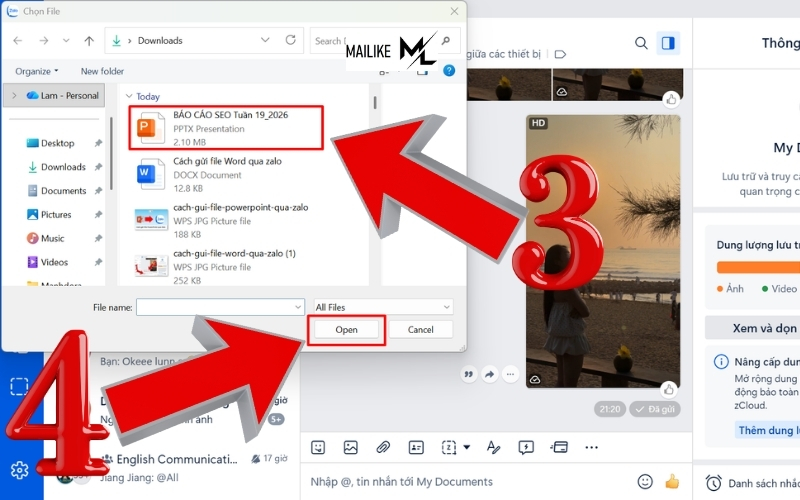Open Zalo settings gear icon
This screenshot has width=800, height=500.
pyautogui.click(x=19, y=470)
